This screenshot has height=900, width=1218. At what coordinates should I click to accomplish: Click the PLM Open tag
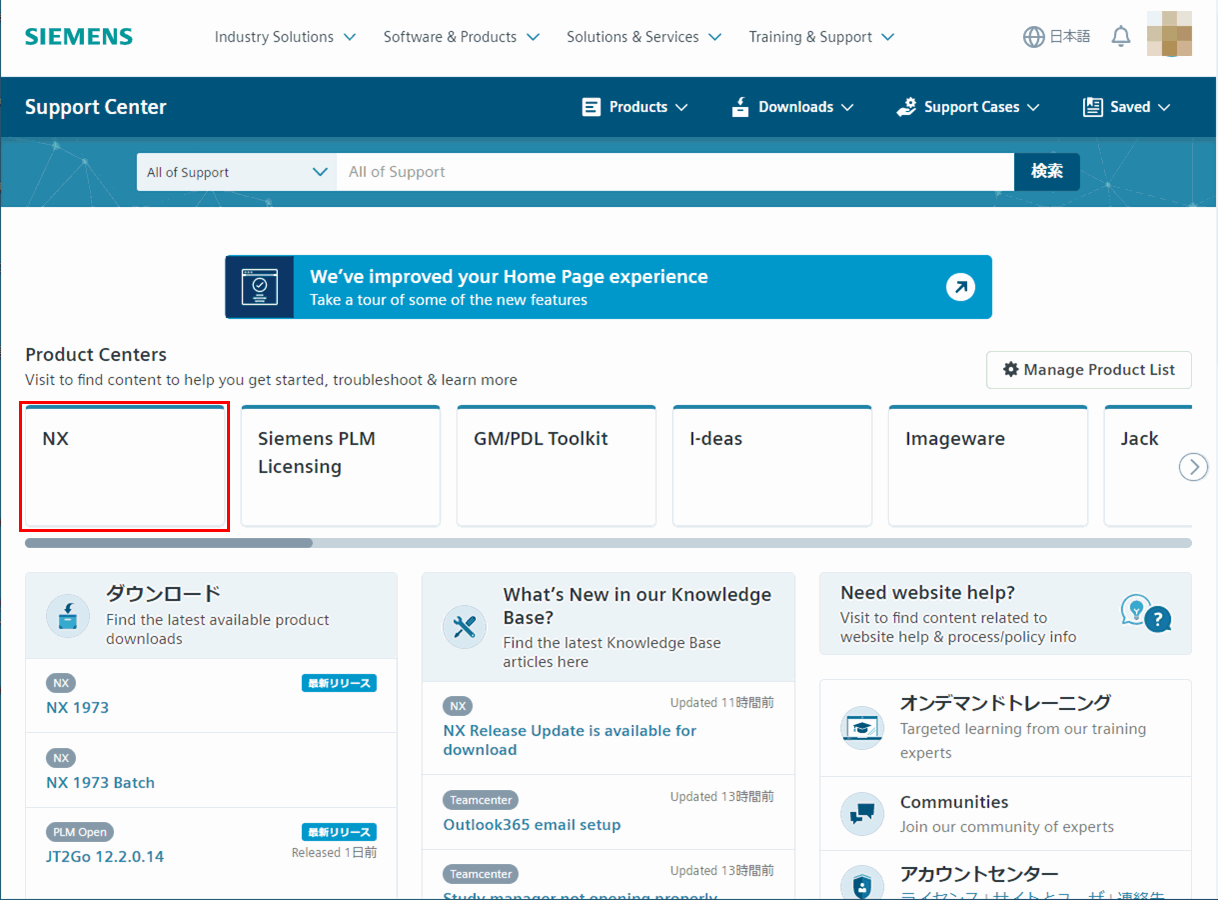click(80, 832)
